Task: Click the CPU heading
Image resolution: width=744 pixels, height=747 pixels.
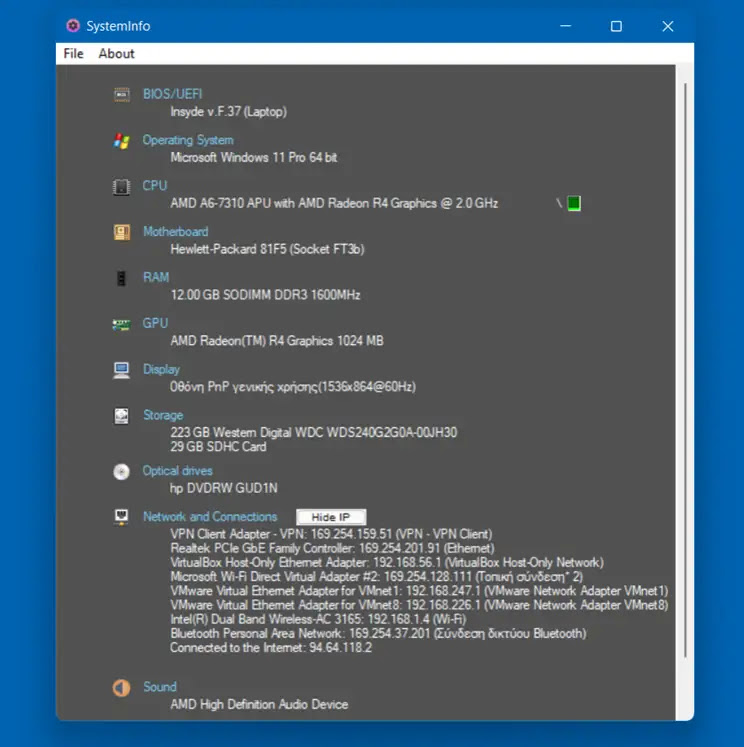Action: coord(155,186)
